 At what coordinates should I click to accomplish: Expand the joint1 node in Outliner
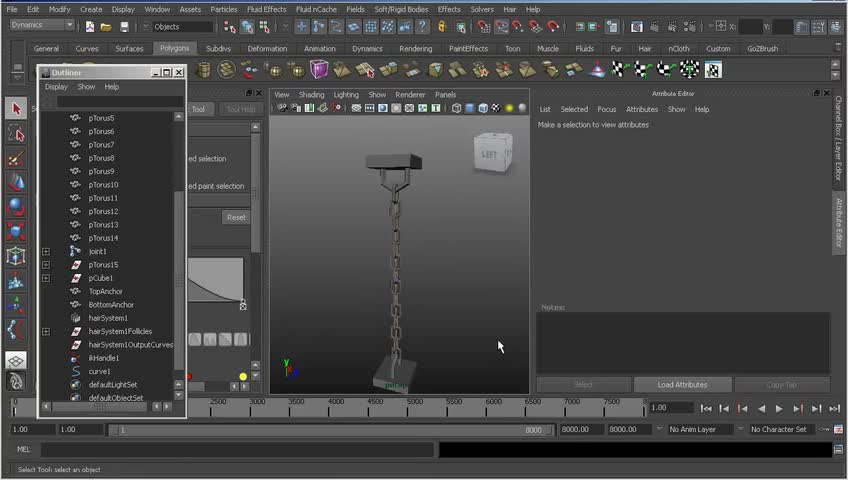click(46, 251)
